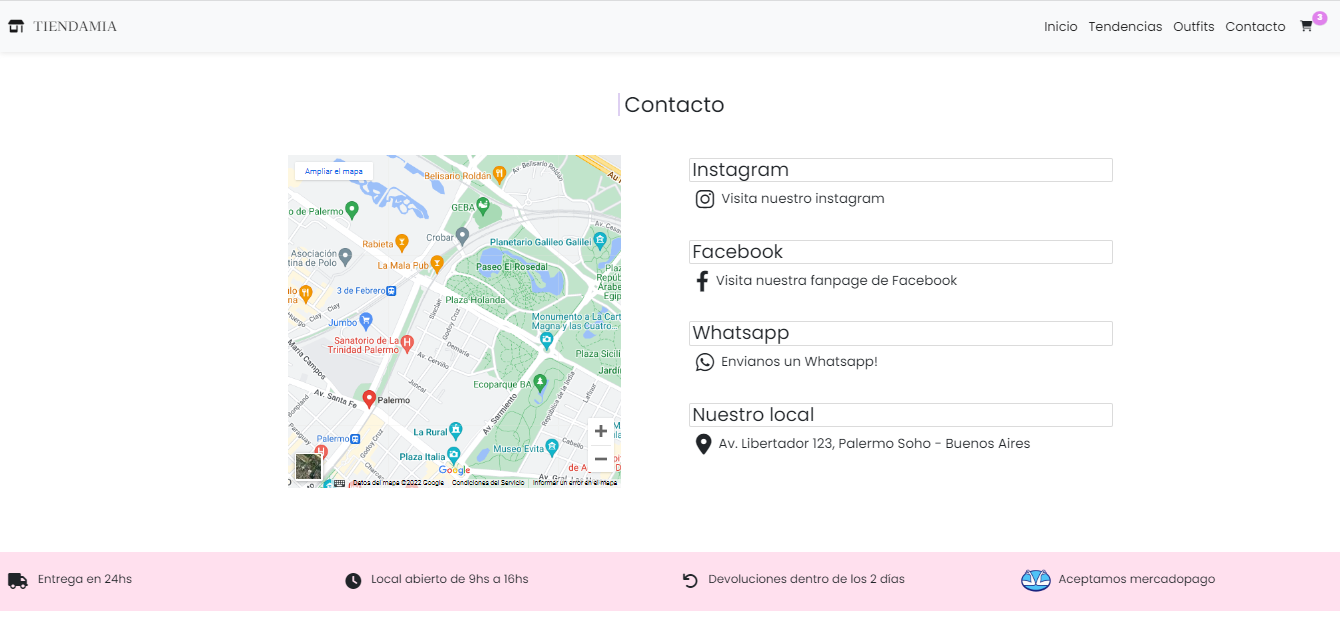Click the Contacto page heading
1340x624 pixels.
tap(674, 105)
